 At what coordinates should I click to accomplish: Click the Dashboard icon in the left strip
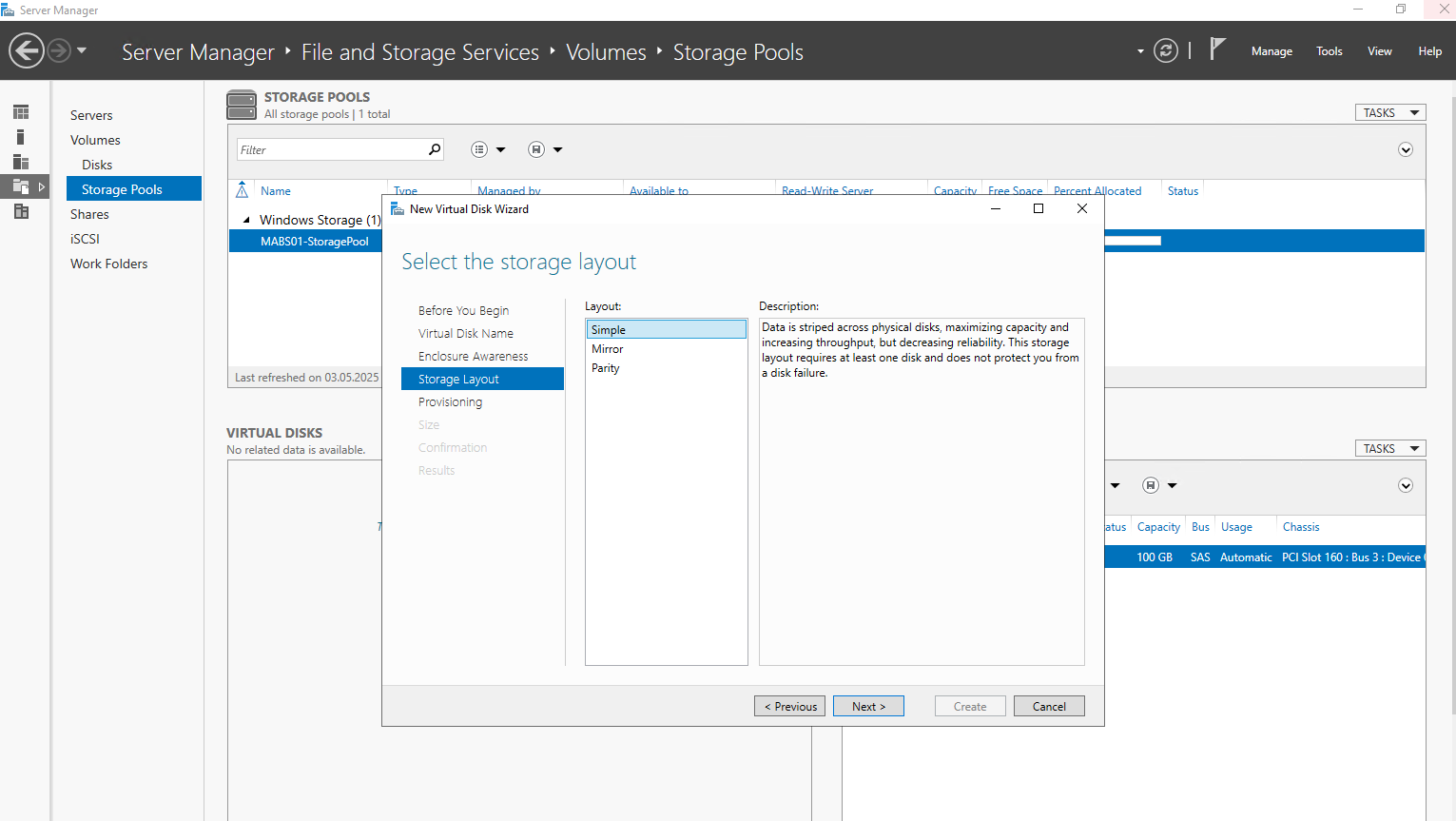click(21, 112)
